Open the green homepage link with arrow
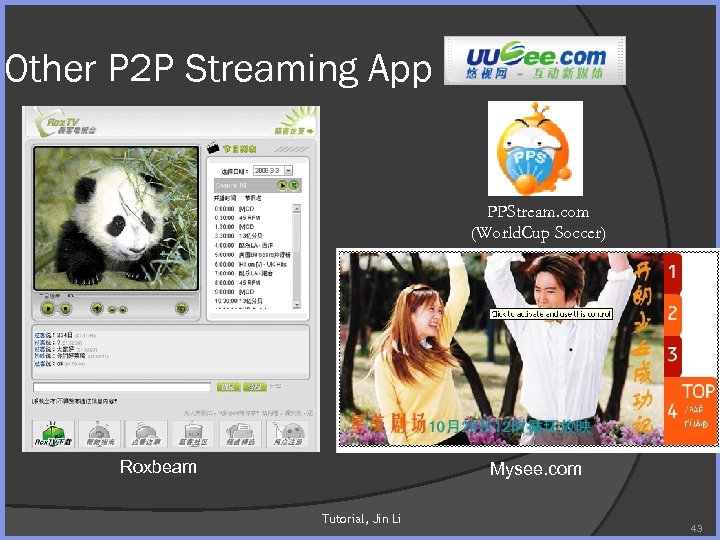The image size is (720, 540). [294, 131]
